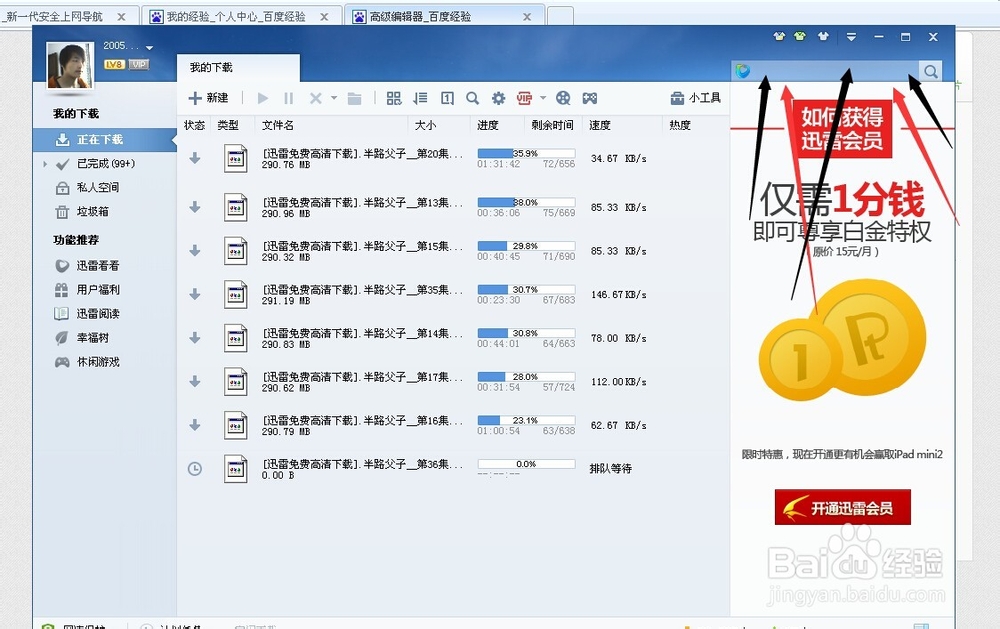Click the start download play icon
Image resolution: width=1000 pixels, height=629 pixels.
pyautogui.click(x=262, y=98)
